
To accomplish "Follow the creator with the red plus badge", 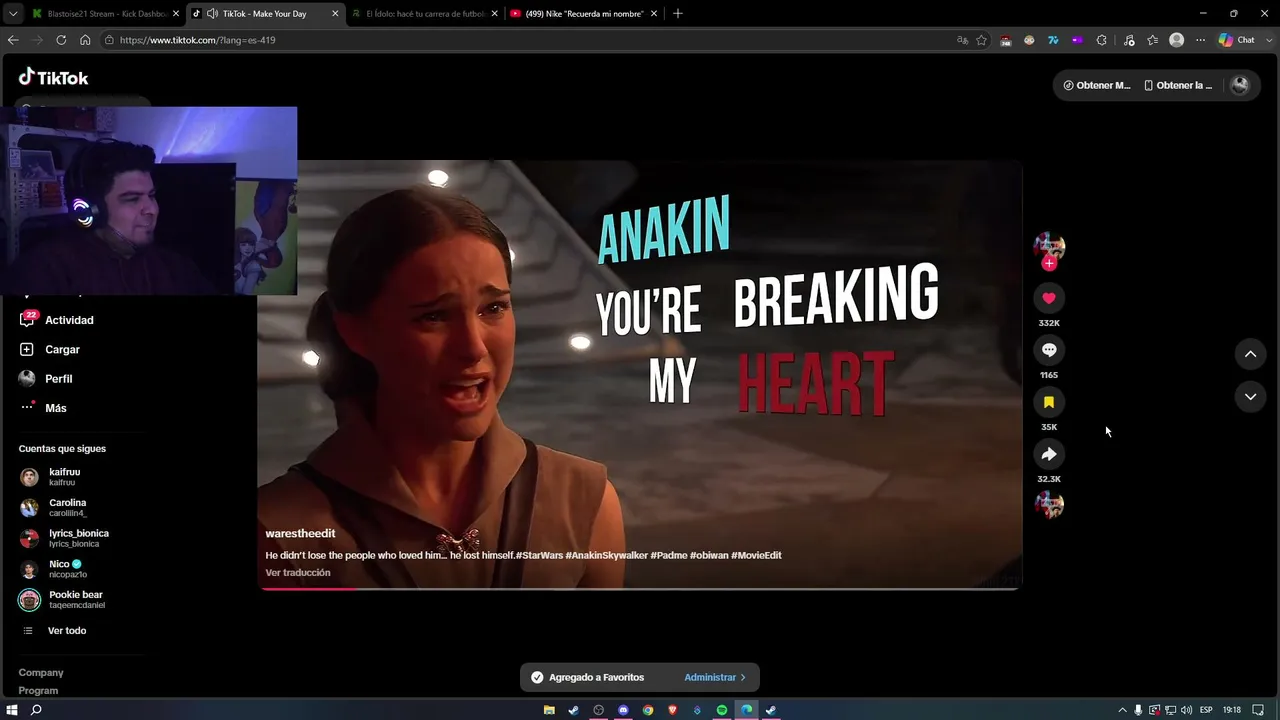I will click(x=1049, y=263).
